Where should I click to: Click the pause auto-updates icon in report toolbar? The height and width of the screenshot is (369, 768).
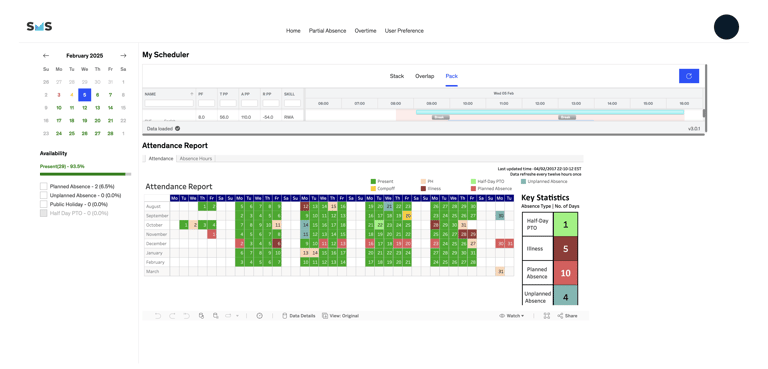point(215,316)
